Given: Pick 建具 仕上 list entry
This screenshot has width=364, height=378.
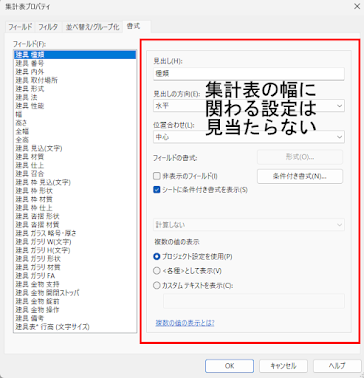Looking at the screenshot, I should pos(75,165).
